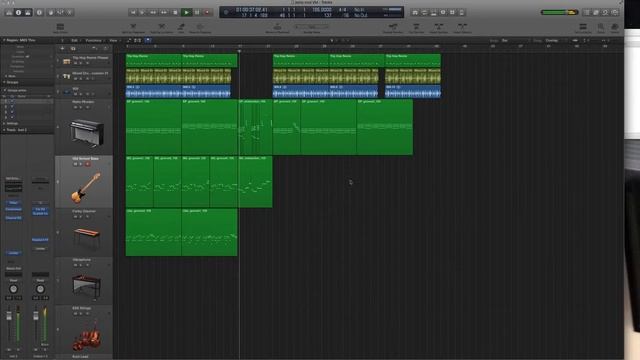Open the Loop Browser button

pos(605,13)
